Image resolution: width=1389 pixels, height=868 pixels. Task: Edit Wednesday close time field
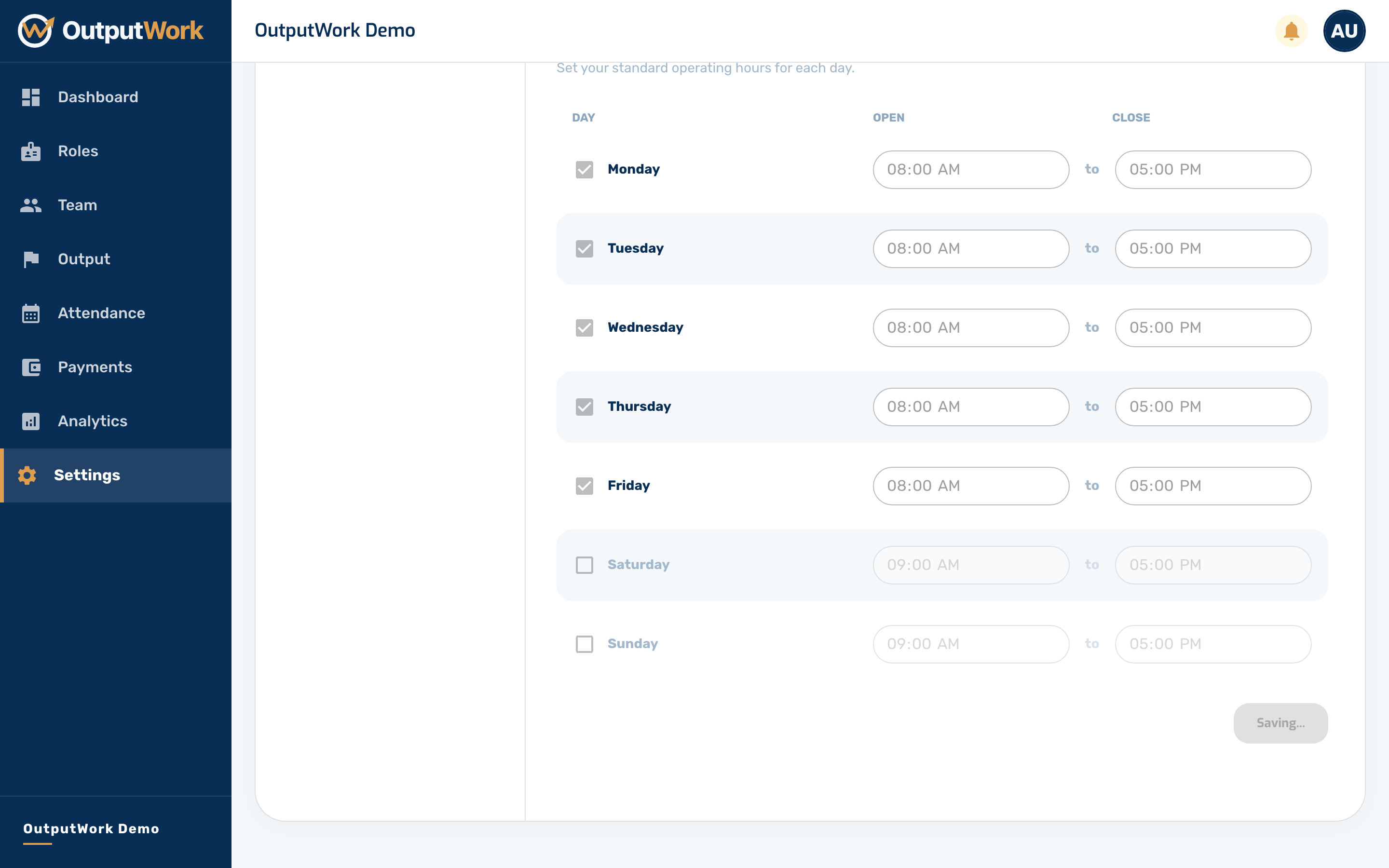point(1213,328)
